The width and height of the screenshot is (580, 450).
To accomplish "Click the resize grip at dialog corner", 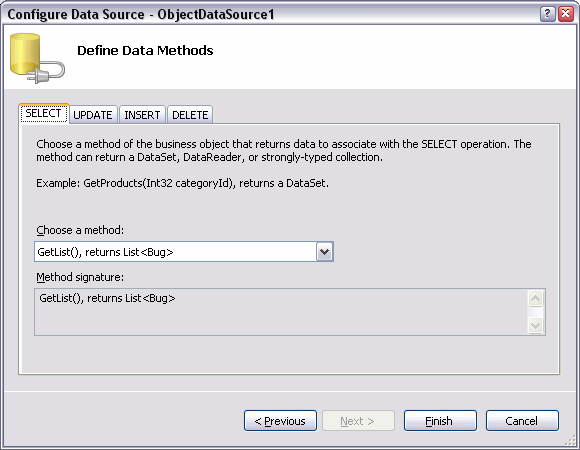I will tap(570, 440).
